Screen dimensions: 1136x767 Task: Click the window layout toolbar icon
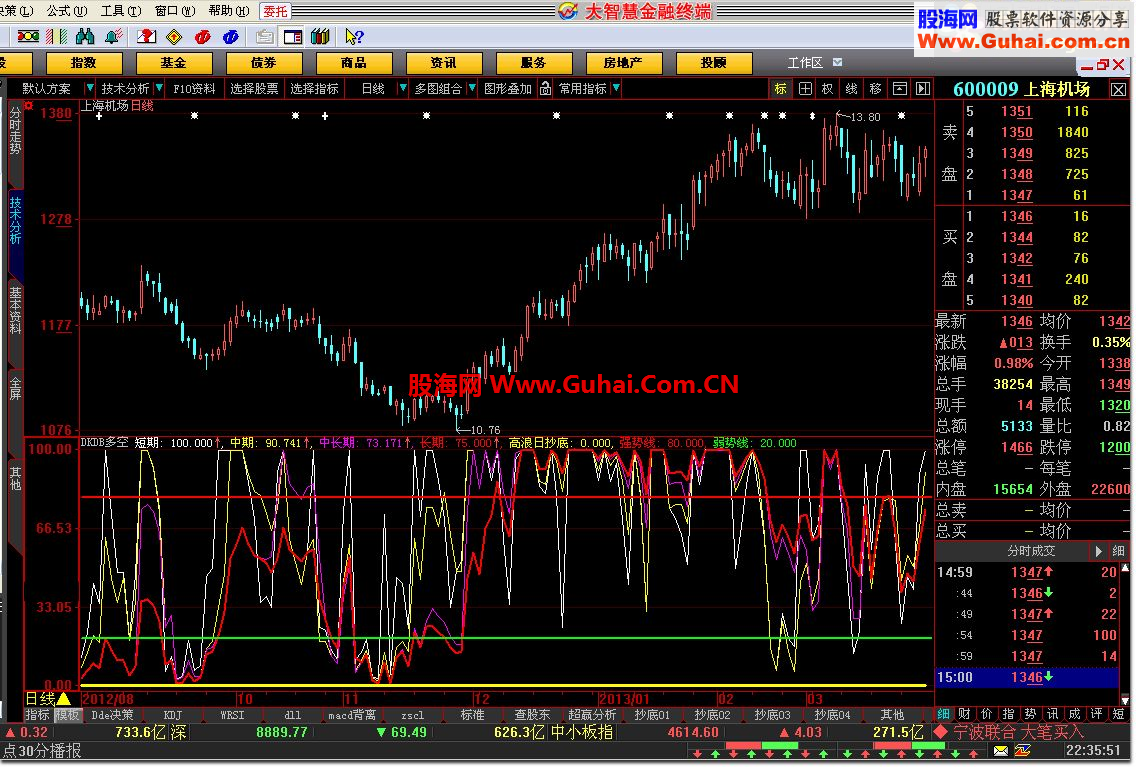[293, 36]
